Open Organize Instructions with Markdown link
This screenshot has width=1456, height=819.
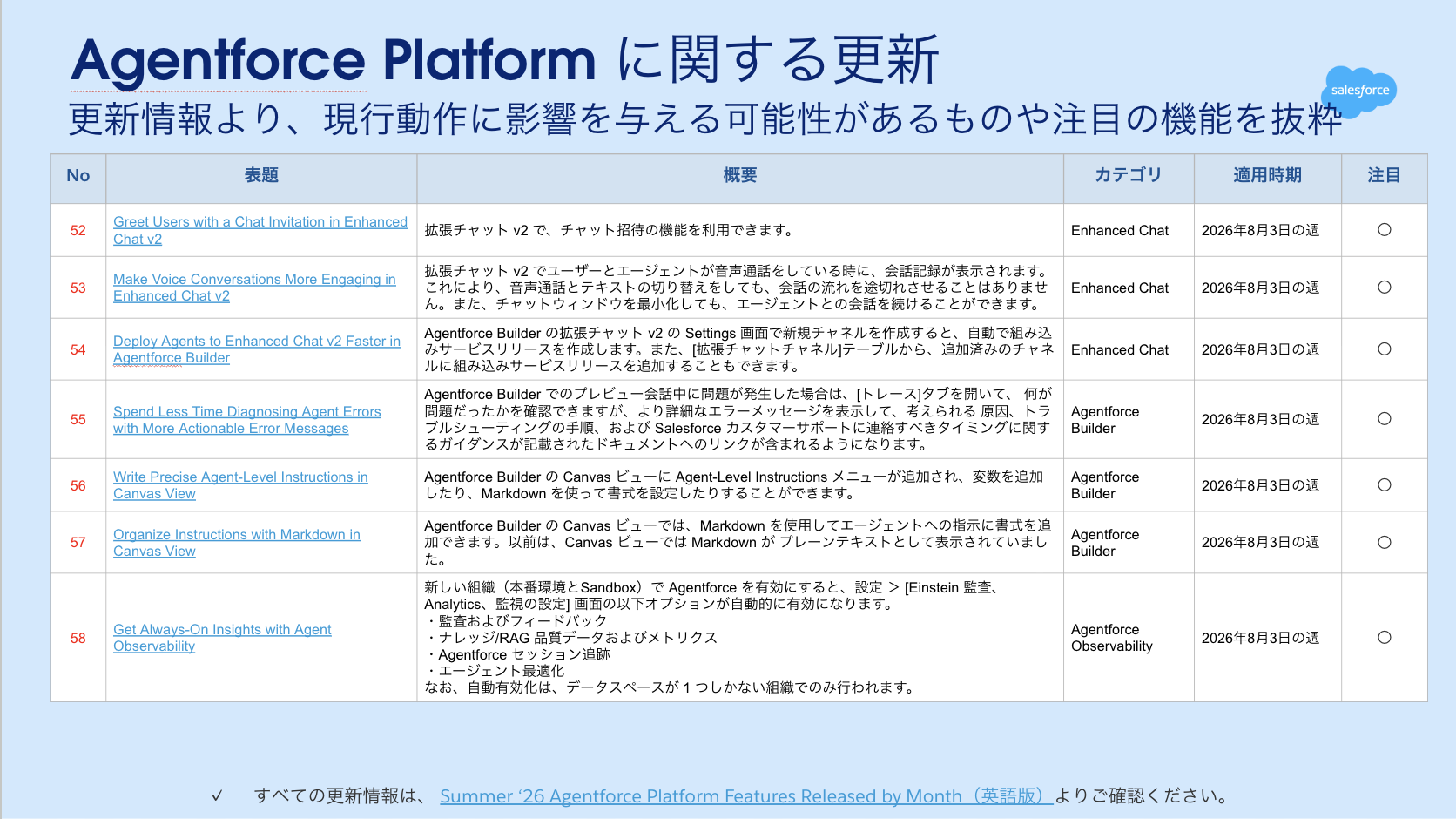(x=237, y=543)
